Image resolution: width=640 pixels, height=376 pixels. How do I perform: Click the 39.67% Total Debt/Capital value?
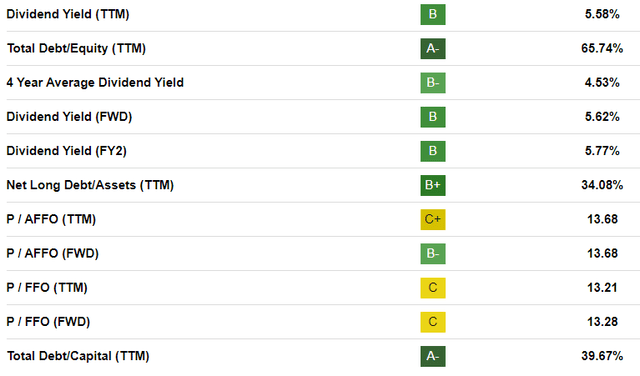pos(602,356)
